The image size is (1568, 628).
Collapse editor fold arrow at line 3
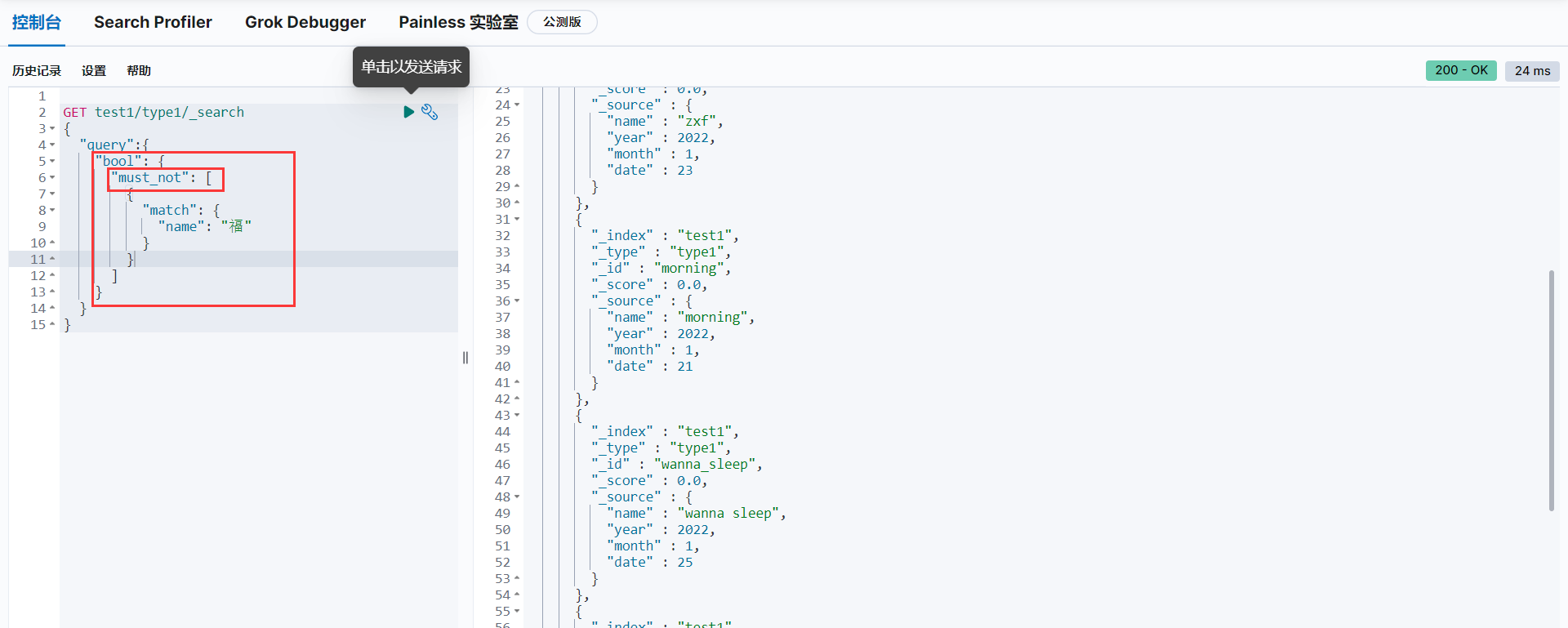52,129
